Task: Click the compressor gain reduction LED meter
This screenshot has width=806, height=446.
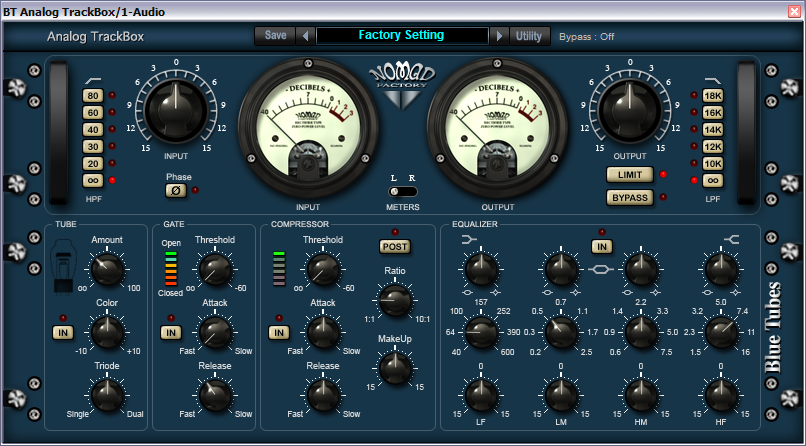Action: pyautogui.click(x=279, y=269)
